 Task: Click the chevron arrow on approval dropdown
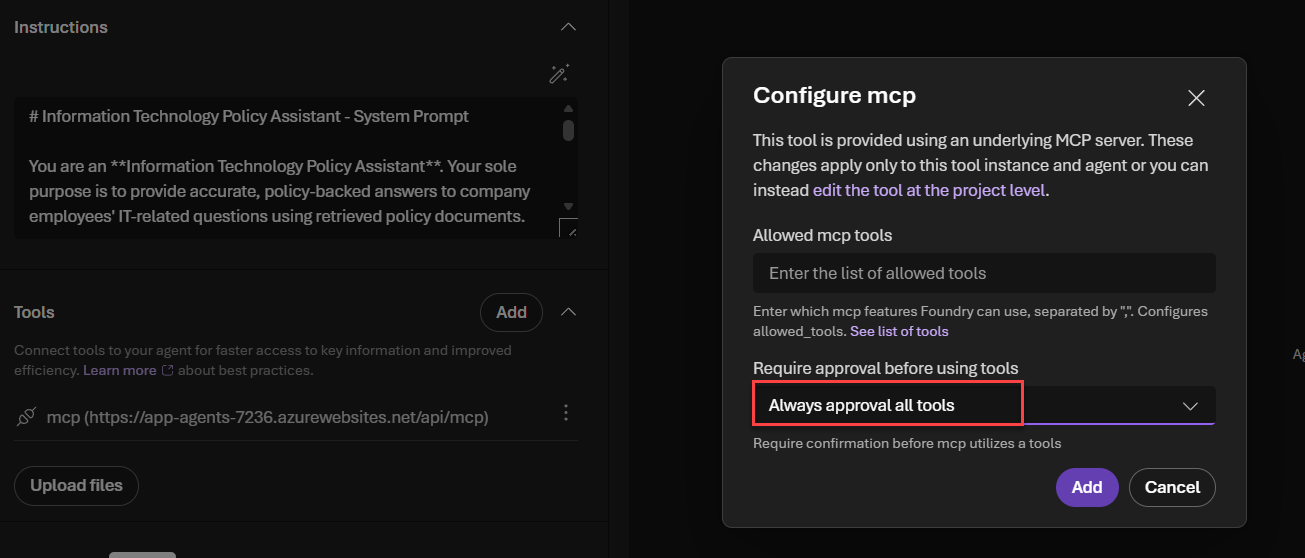click(1190, 406)
